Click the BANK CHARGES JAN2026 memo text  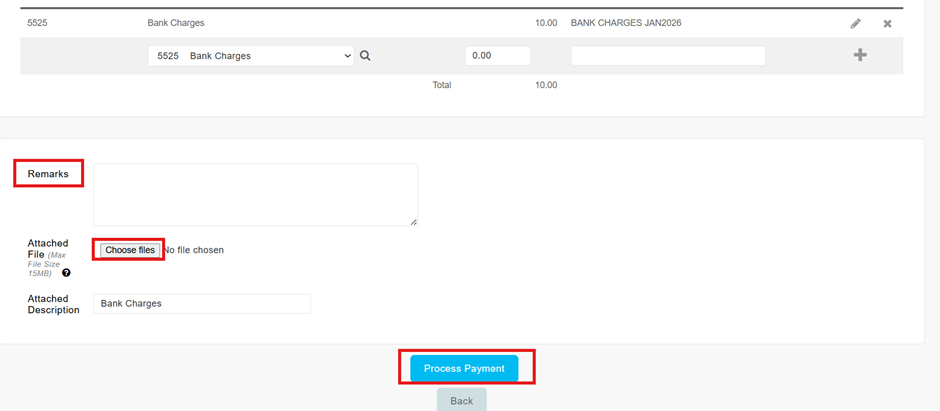625,22
